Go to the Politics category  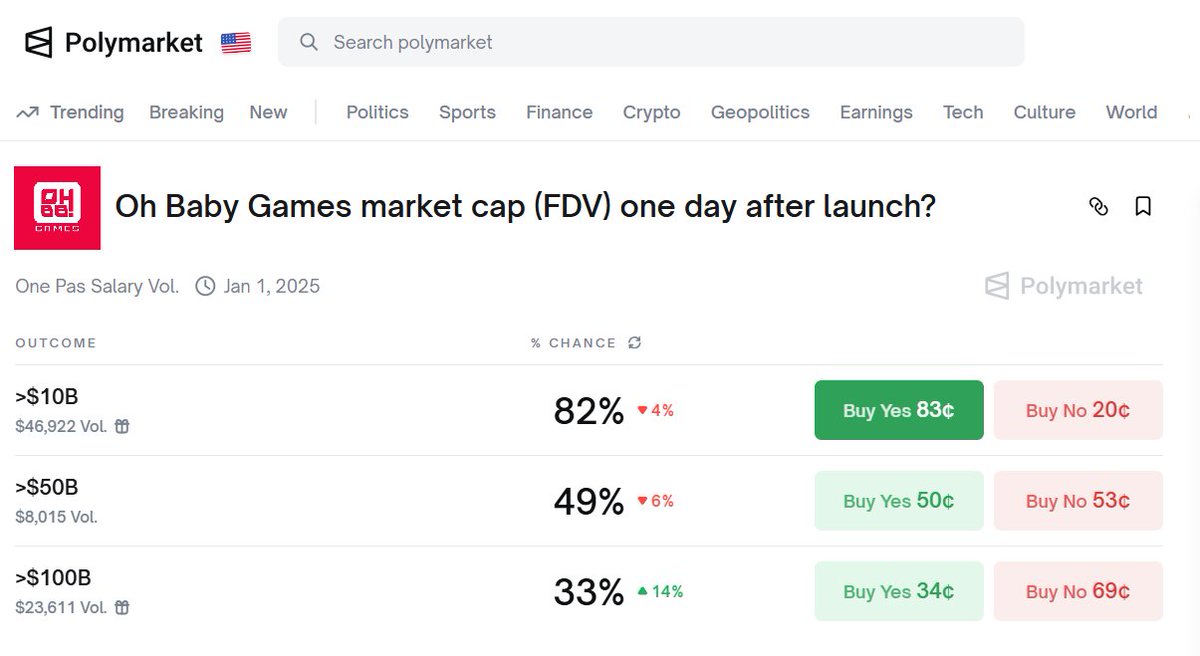pyautogui.click(x=377, y=112)
